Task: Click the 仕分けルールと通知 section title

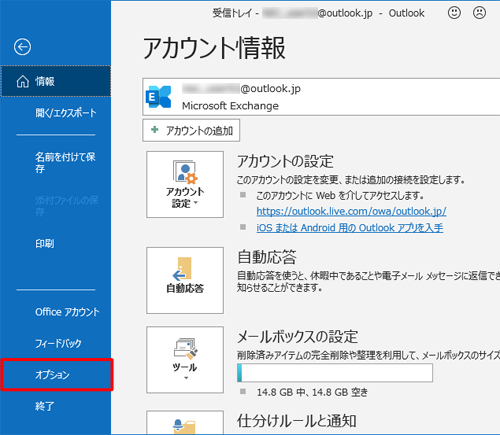Action: pyautogui.click(x=297, y=421)
